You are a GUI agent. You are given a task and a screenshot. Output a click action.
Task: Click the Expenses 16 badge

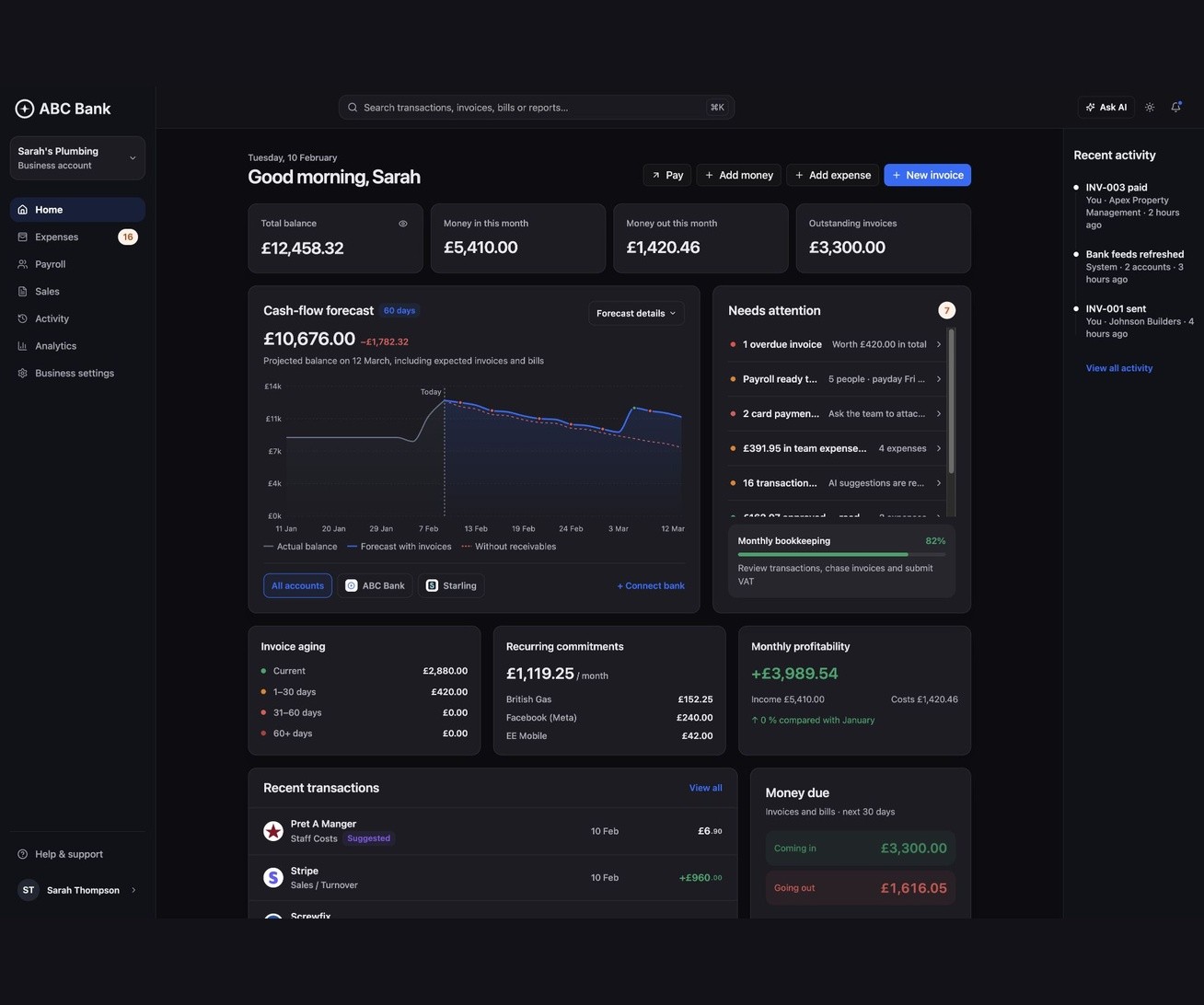tap(128, 237)
